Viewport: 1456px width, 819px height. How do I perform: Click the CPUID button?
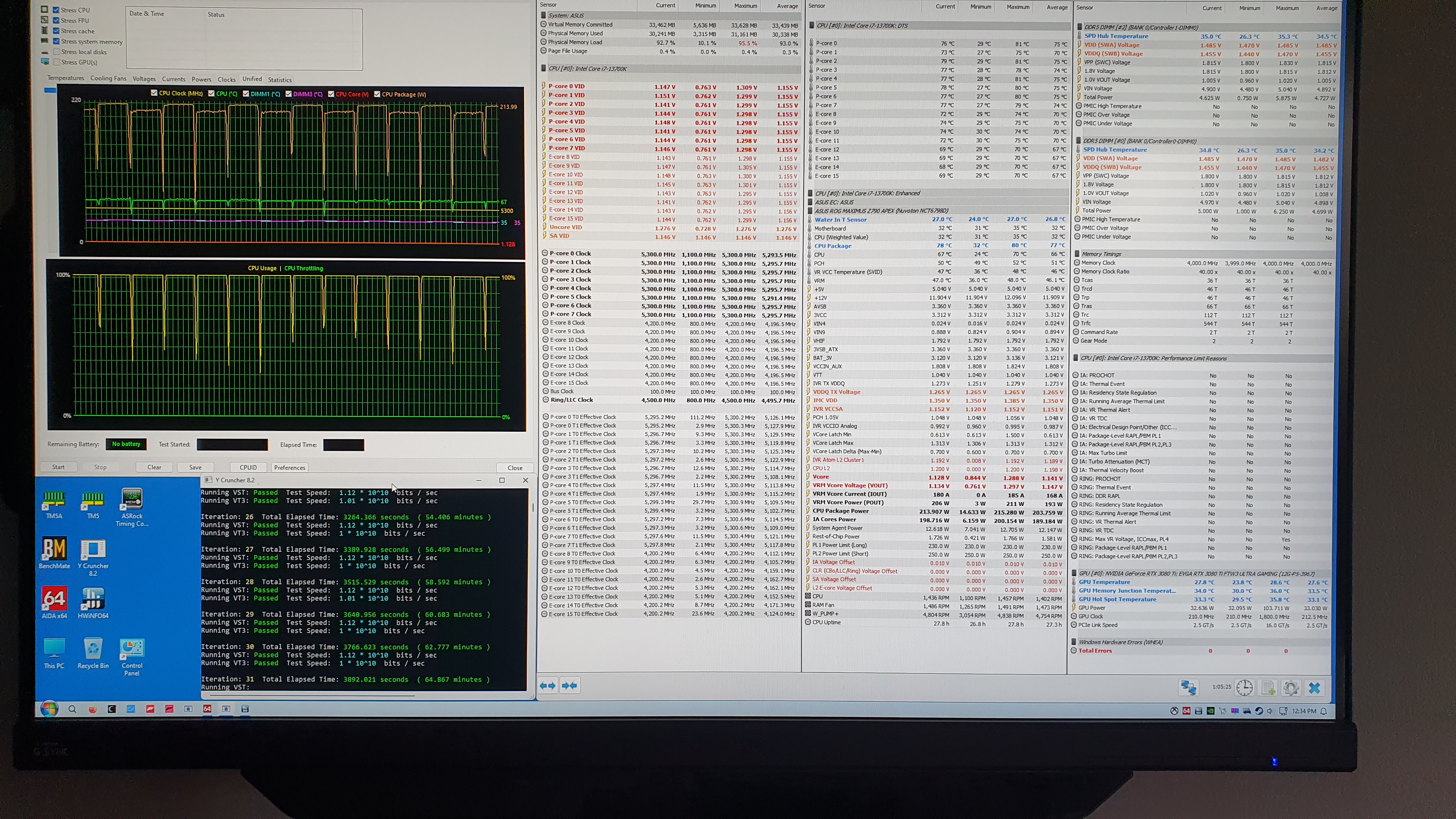(248, 467)
